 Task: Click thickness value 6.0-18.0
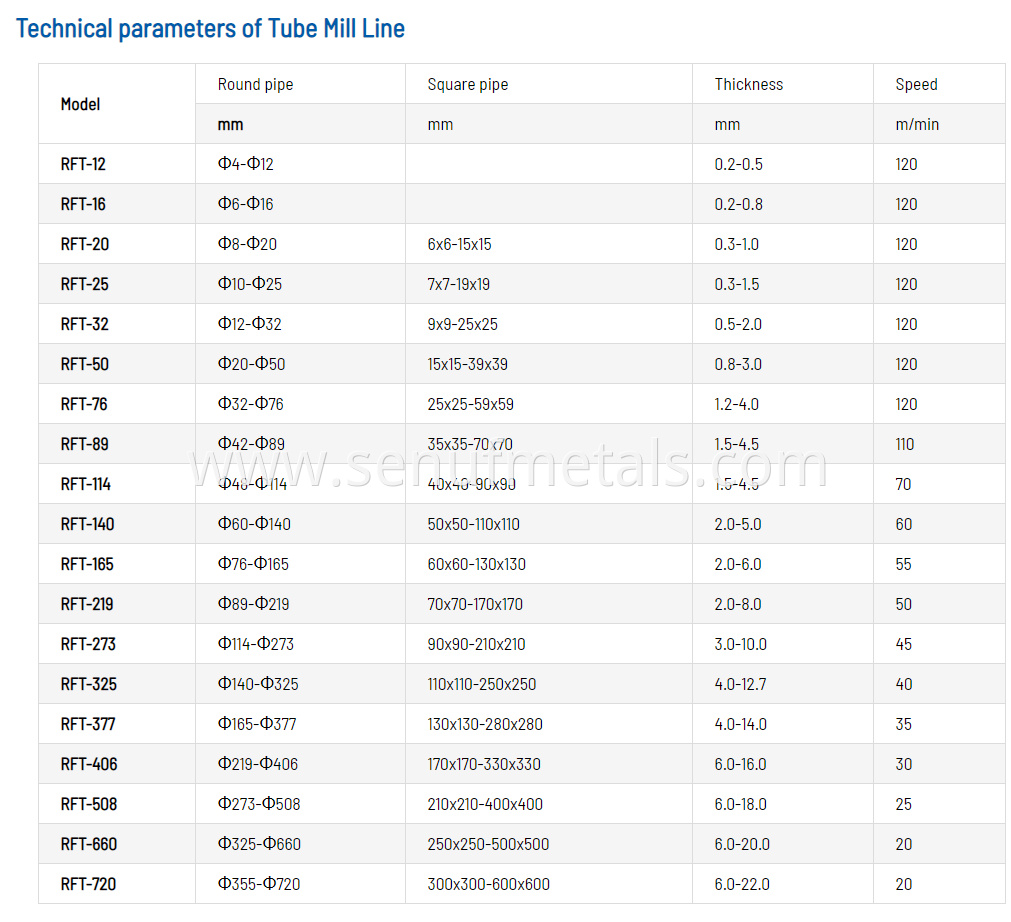click(x=740, y=804)
